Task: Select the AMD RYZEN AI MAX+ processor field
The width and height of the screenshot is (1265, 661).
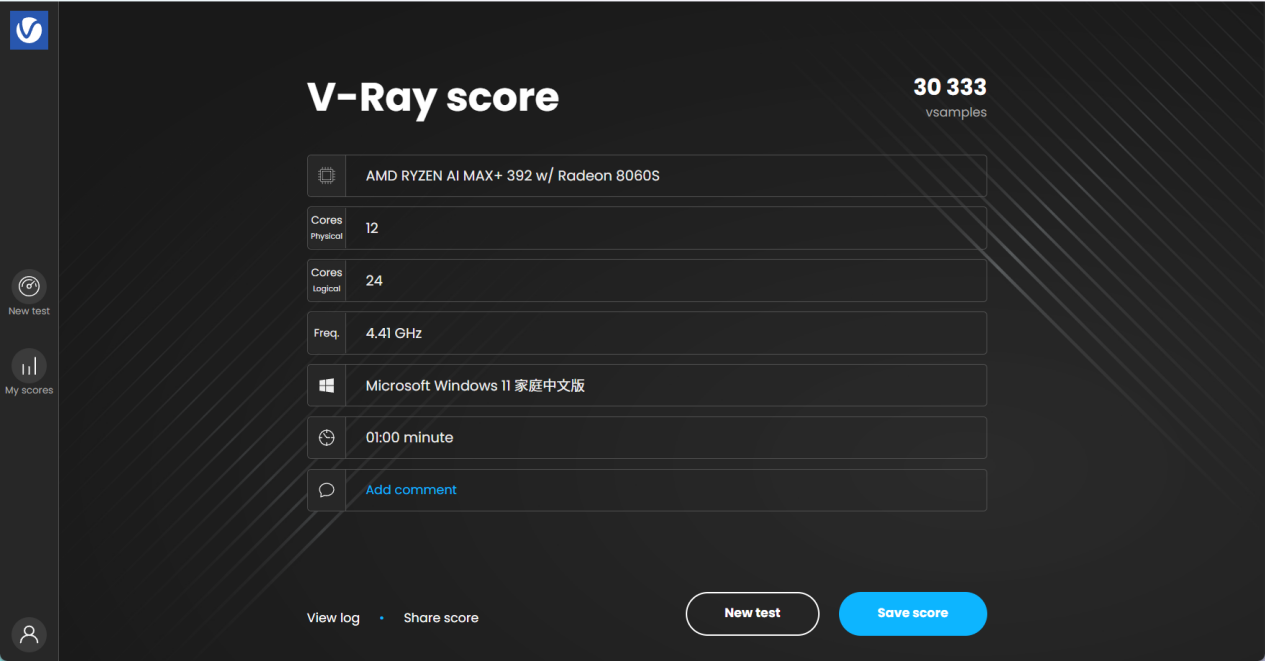Action: [665, 176]
